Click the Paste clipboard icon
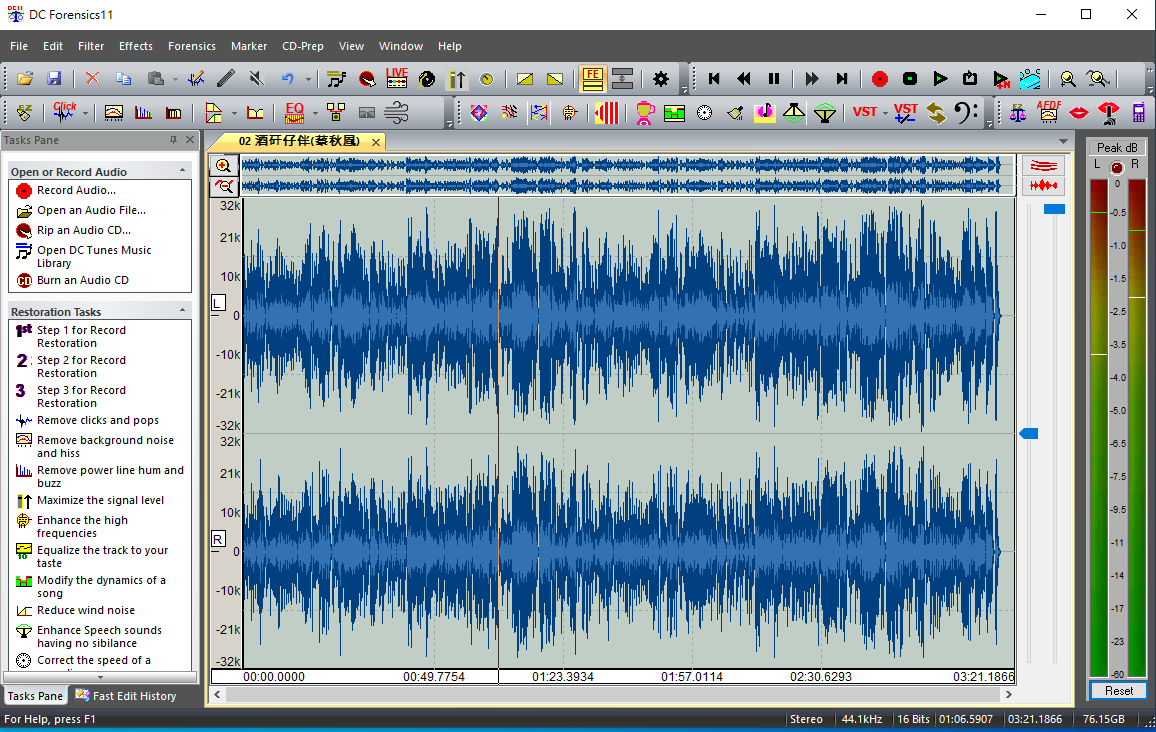1156x732 pixels. (x=155, y=79)
